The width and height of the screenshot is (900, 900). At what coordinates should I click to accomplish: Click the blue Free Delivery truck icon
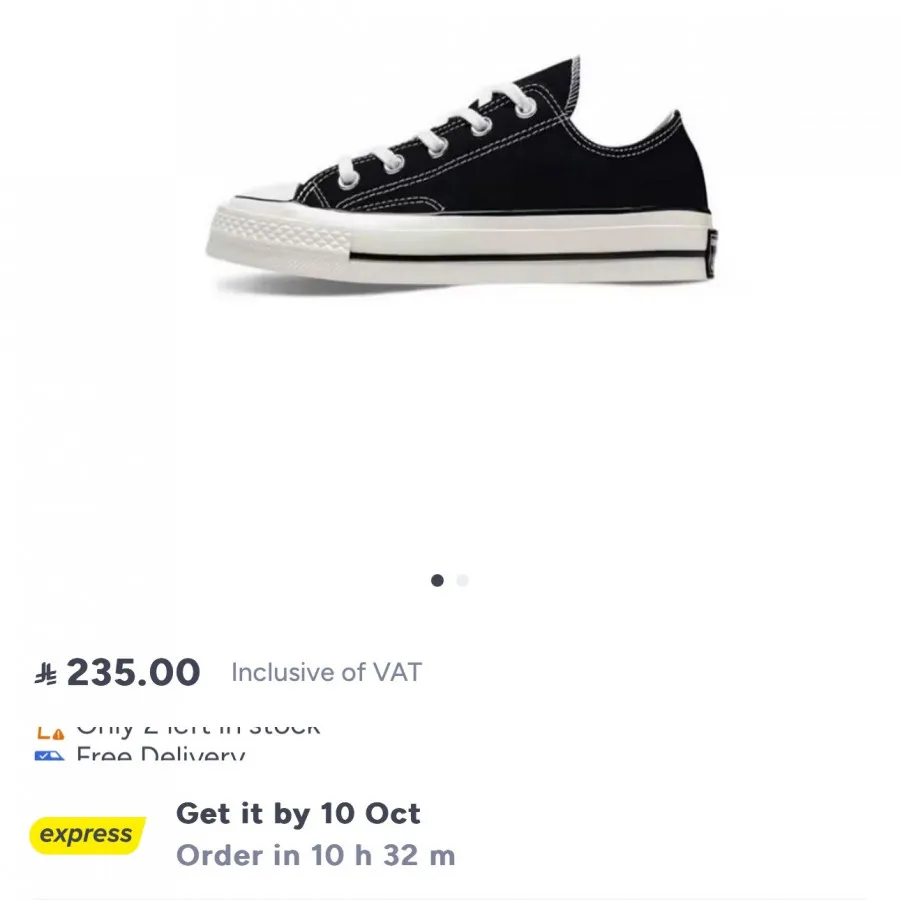tap(49, 756)
